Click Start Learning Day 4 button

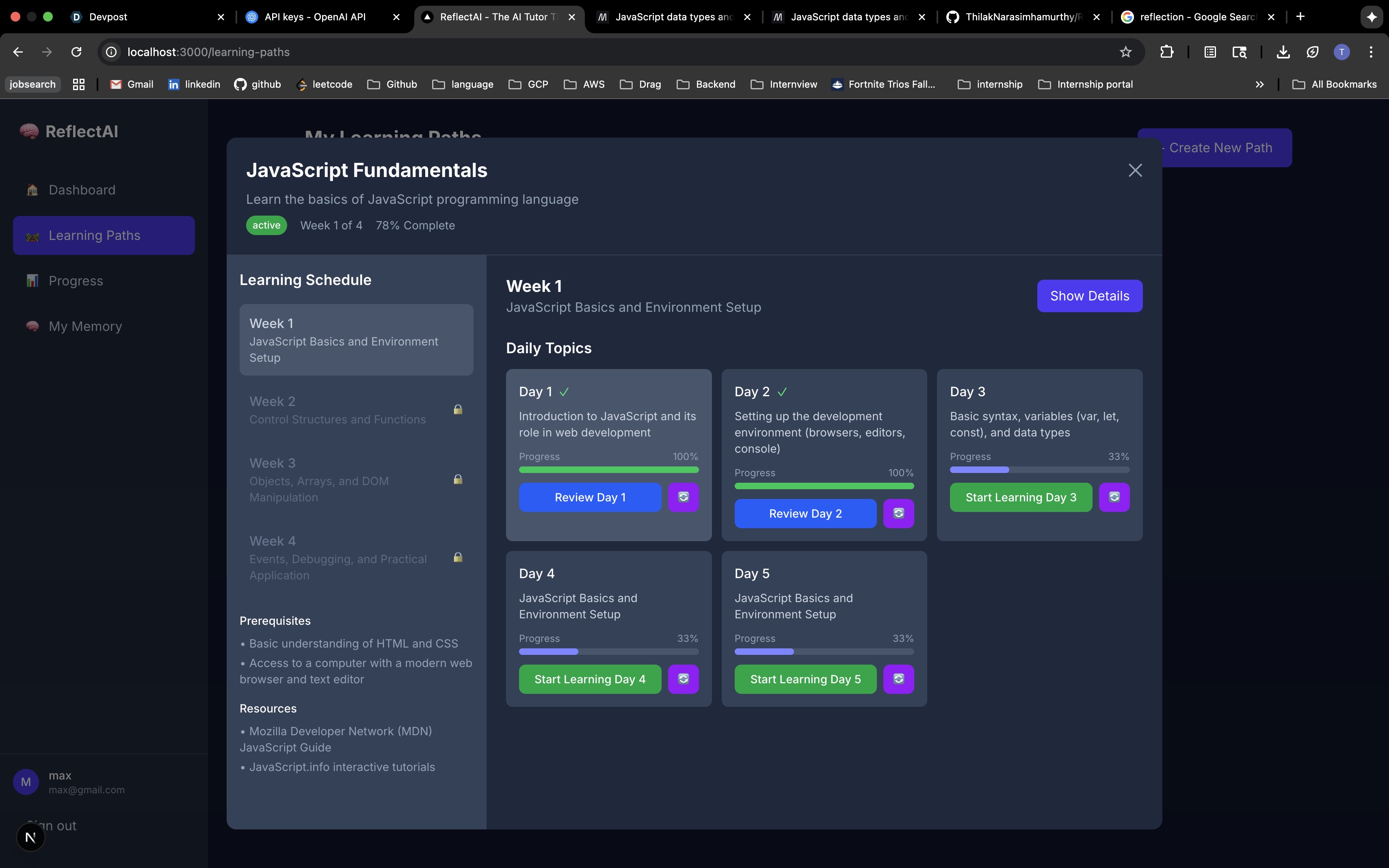(x=590, y=679)
